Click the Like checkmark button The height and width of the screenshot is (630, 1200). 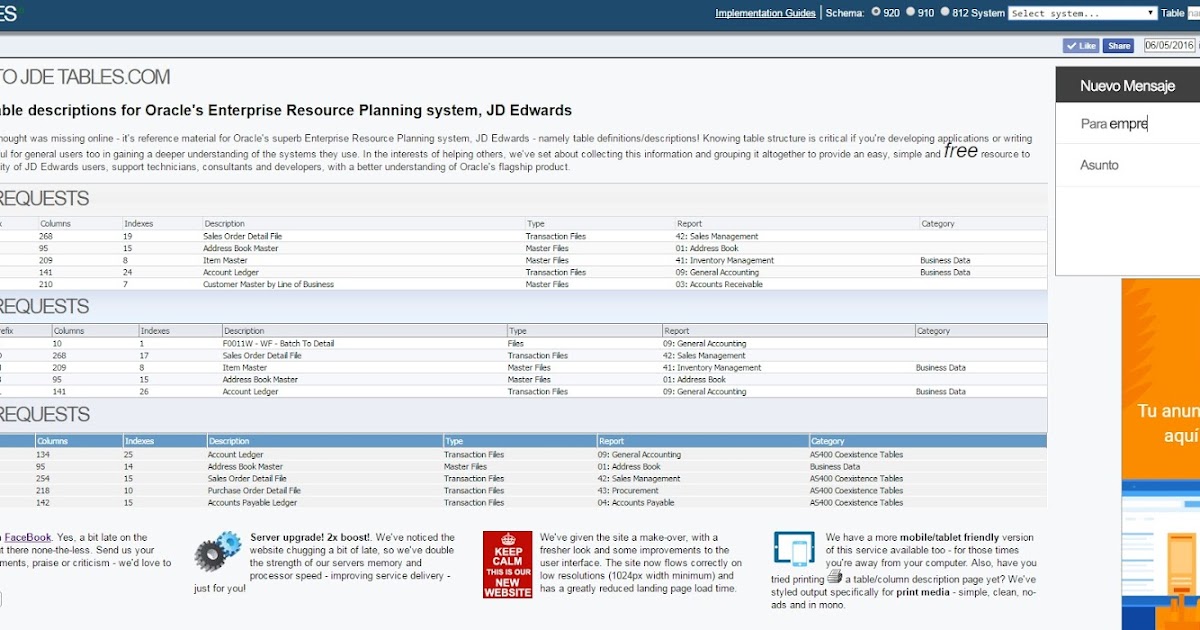pos(1080,45)
